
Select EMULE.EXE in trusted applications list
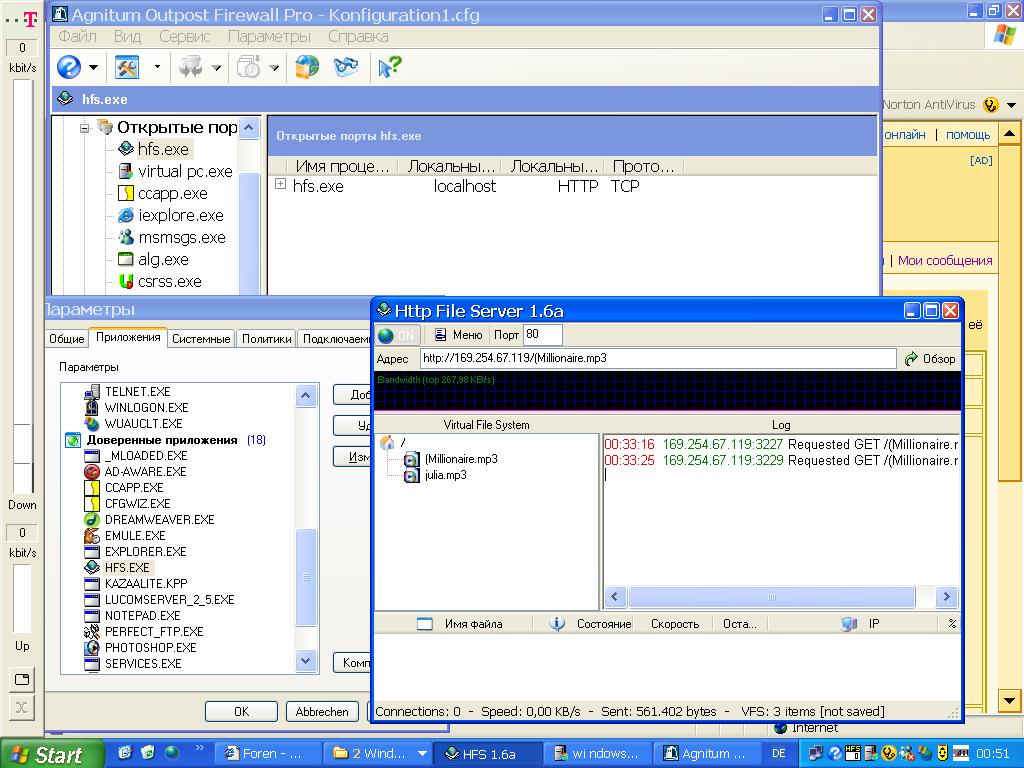(135, 536)
